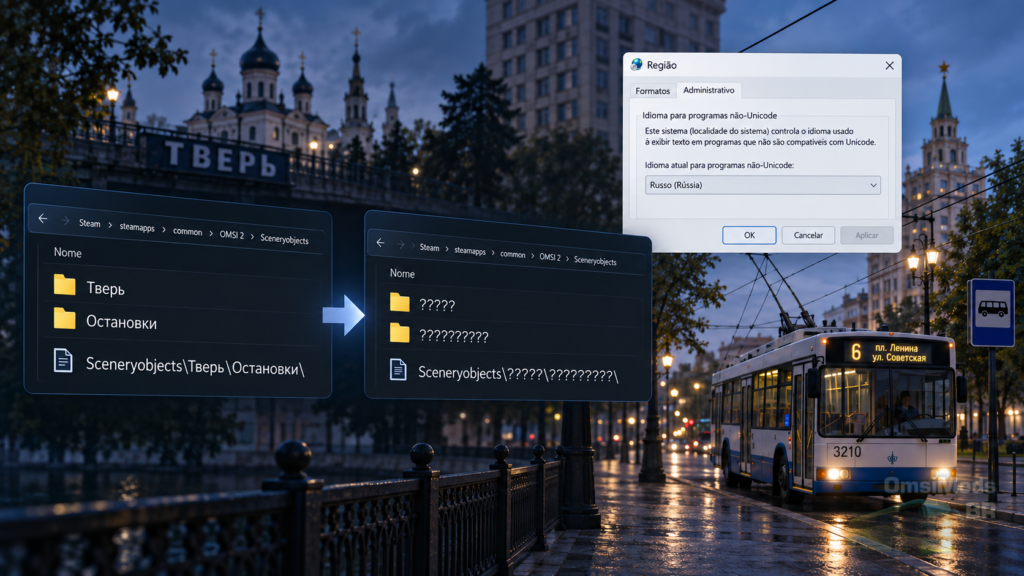Click the ?????????? folder icon
The width and height of the screenshot is (1024, 576).
pos(400,333)
